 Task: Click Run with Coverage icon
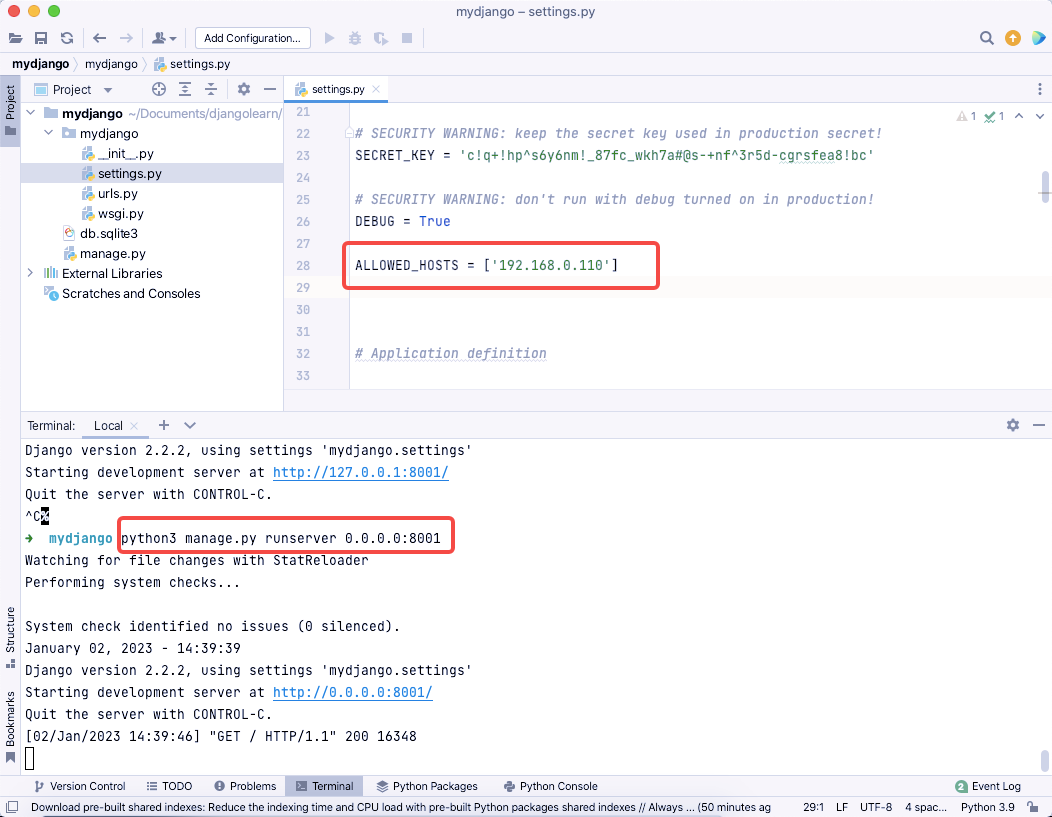380,38
